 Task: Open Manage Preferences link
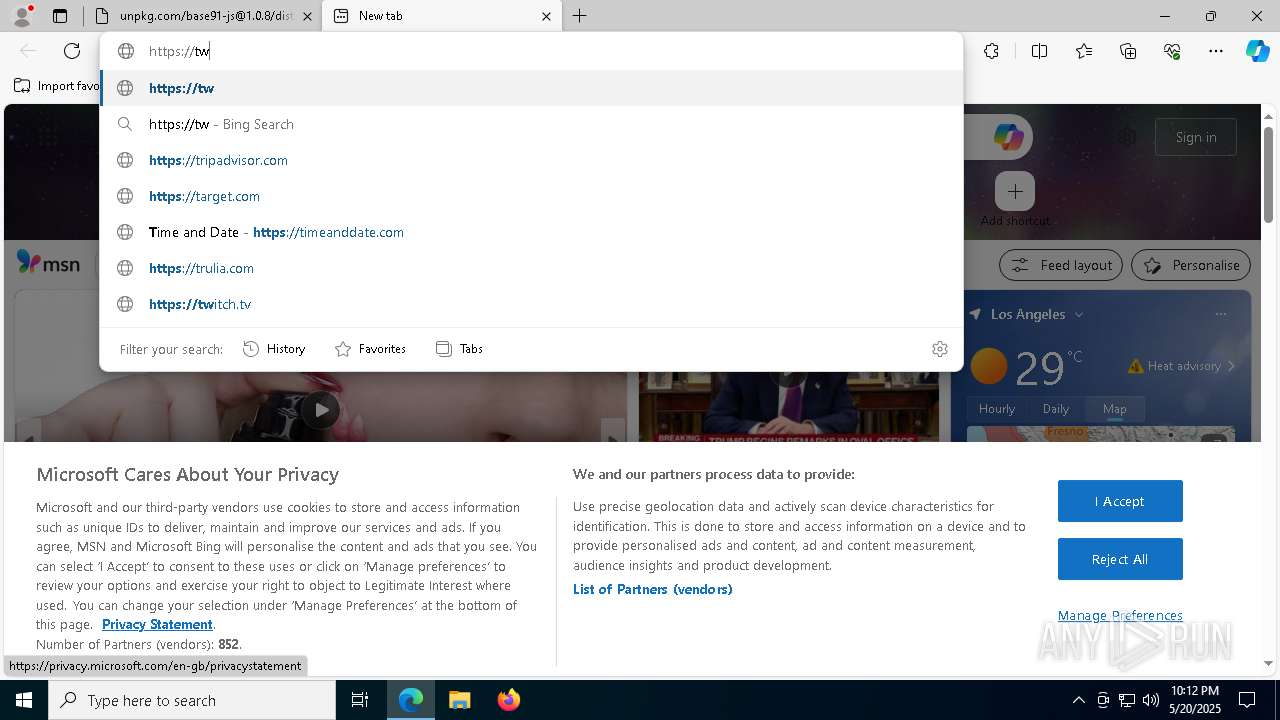(x=1120, y=615)
